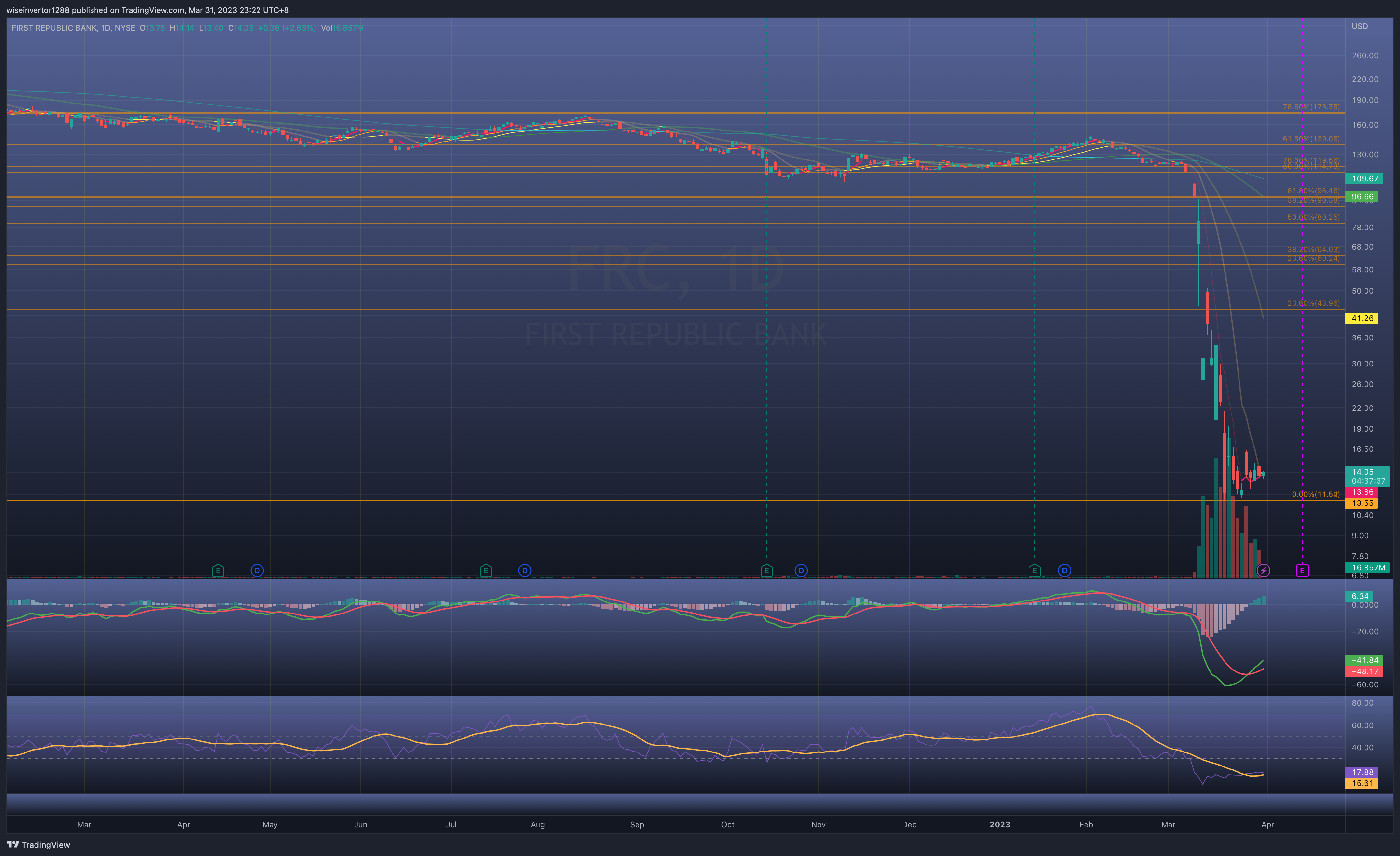Click the MACD value tag -41.84
The image size is (1400, 856).
click(x=1364, y=660)
